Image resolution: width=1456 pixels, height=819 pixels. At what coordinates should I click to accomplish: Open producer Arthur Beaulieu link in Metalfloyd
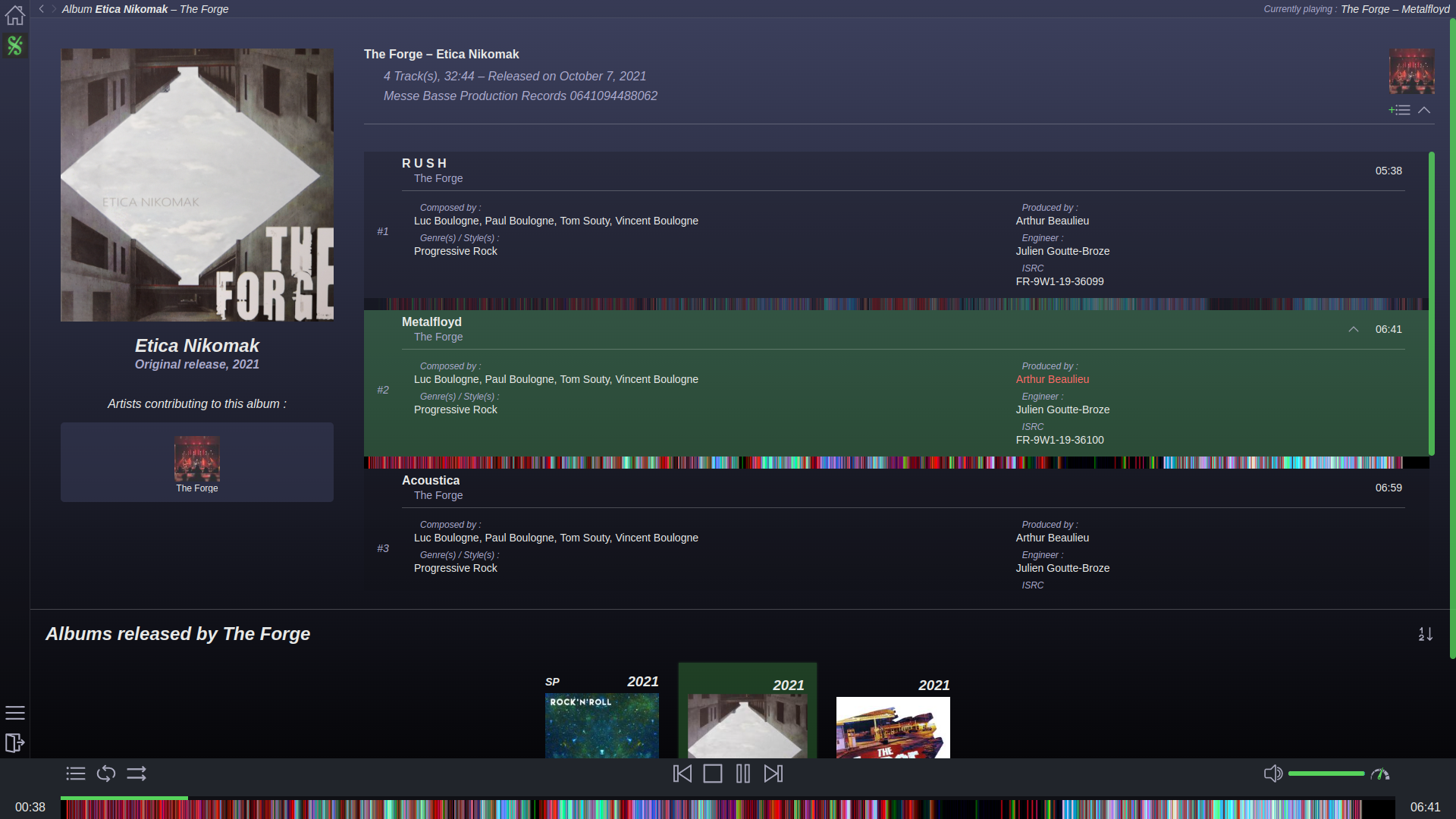[x=1052, y=379]
